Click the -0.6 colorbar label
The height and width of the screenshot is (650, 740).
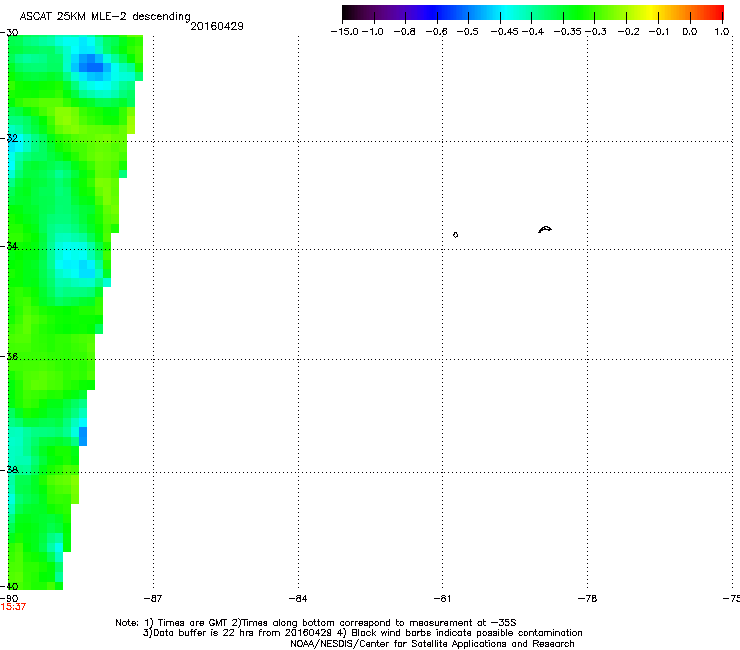click(x=436, y=32)
